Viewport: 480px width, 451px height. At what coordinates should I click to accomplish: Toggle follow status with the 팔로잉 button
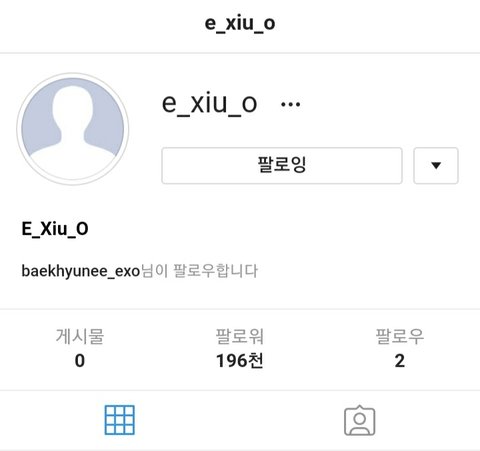[282, 165]
